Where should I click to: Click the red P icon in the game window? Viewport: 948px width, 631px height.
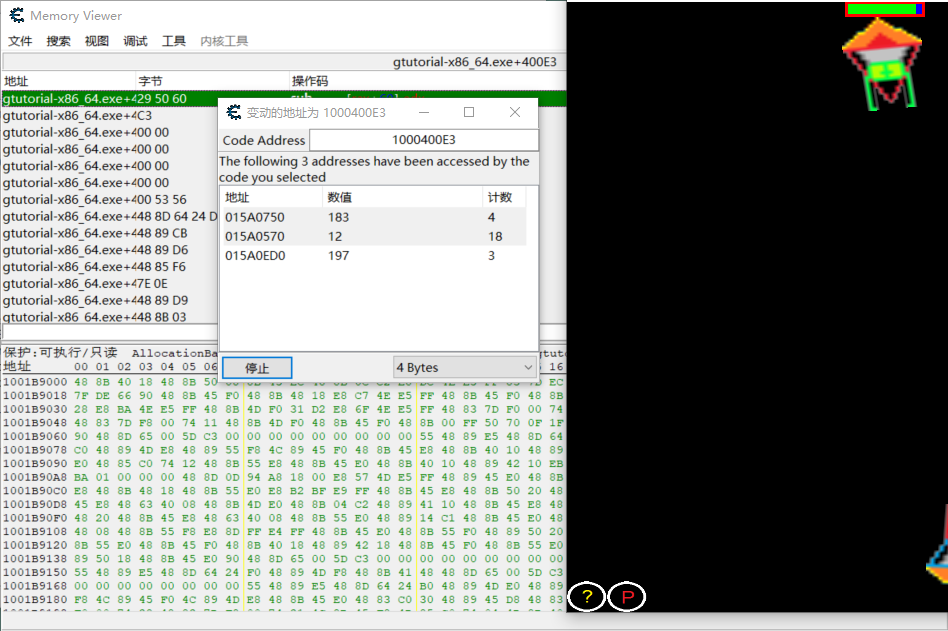pos(627,597)
